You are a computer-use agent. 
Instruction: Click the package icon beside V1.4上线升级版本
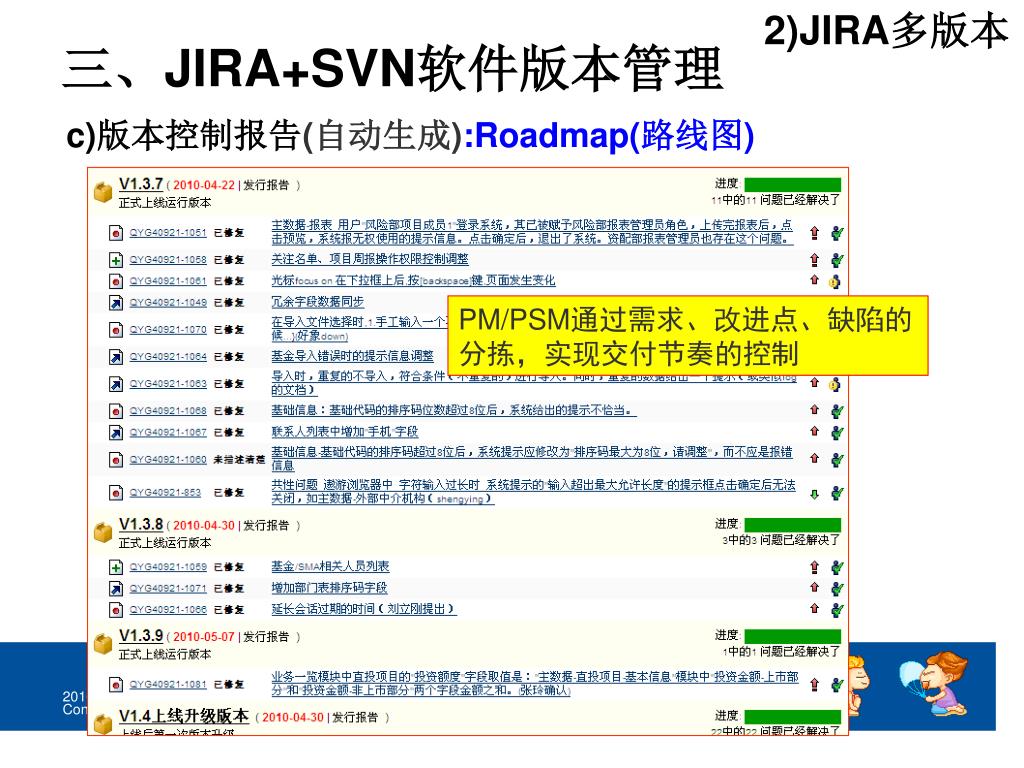[103, 724]
